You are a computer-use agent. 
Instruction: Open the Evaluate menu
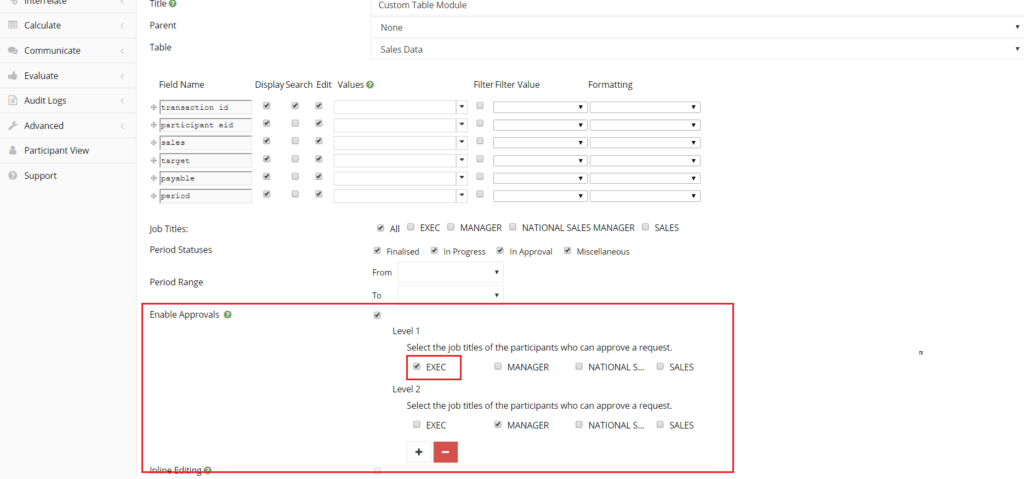(67, 76)
